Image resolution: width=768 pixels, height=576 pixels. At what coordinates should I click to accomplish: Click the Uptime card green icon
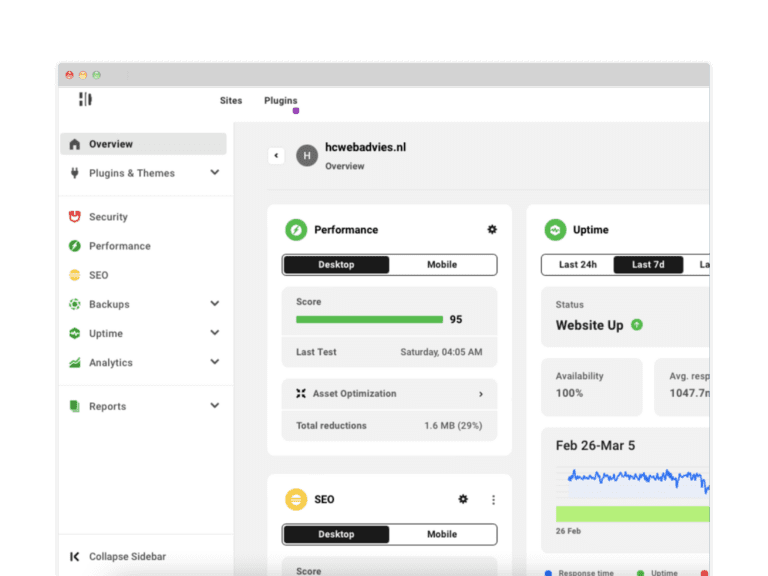click(x=555, y=230)
